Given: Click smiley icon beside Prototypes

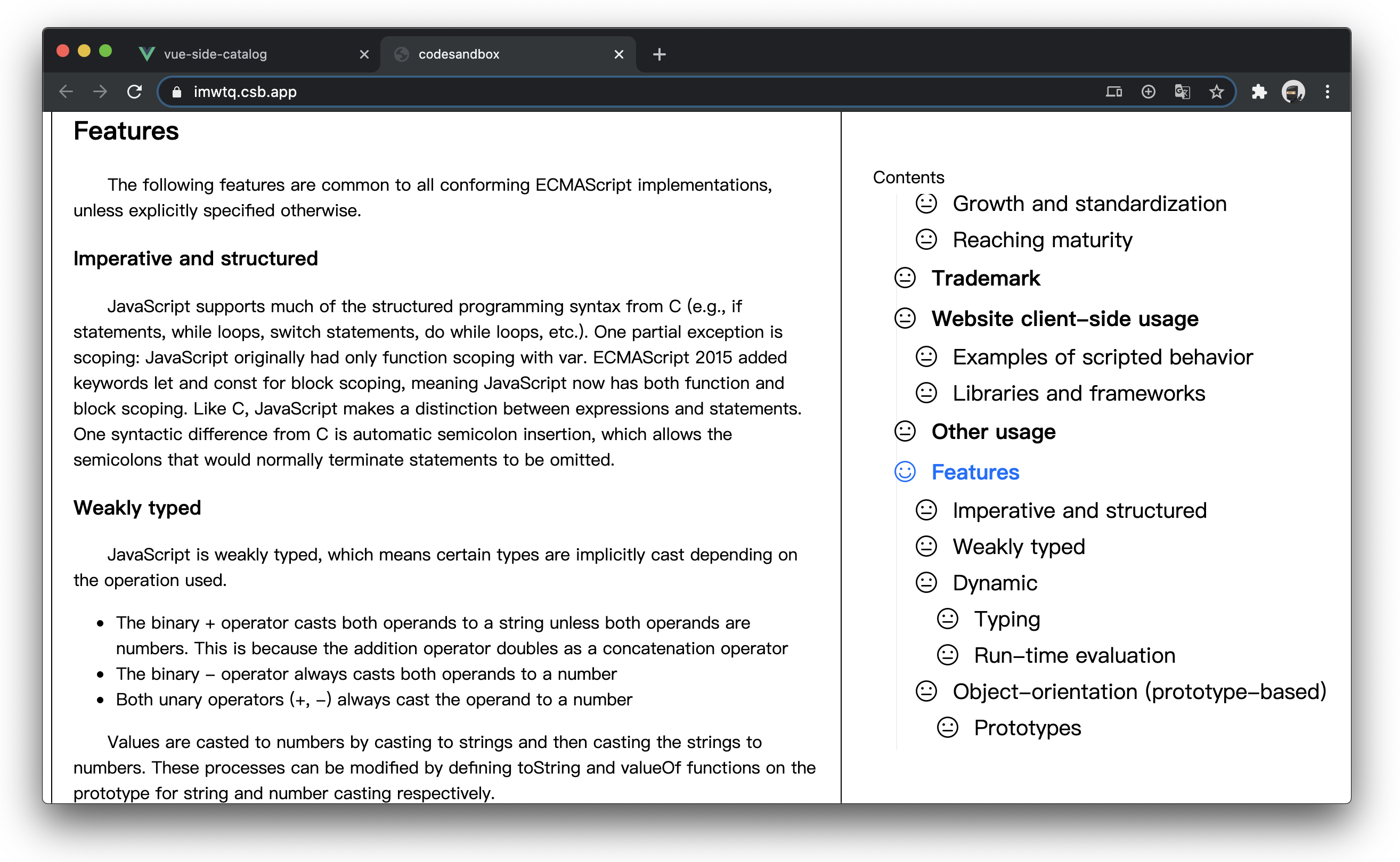Looking at the screenshot, I should coord(947,728).
